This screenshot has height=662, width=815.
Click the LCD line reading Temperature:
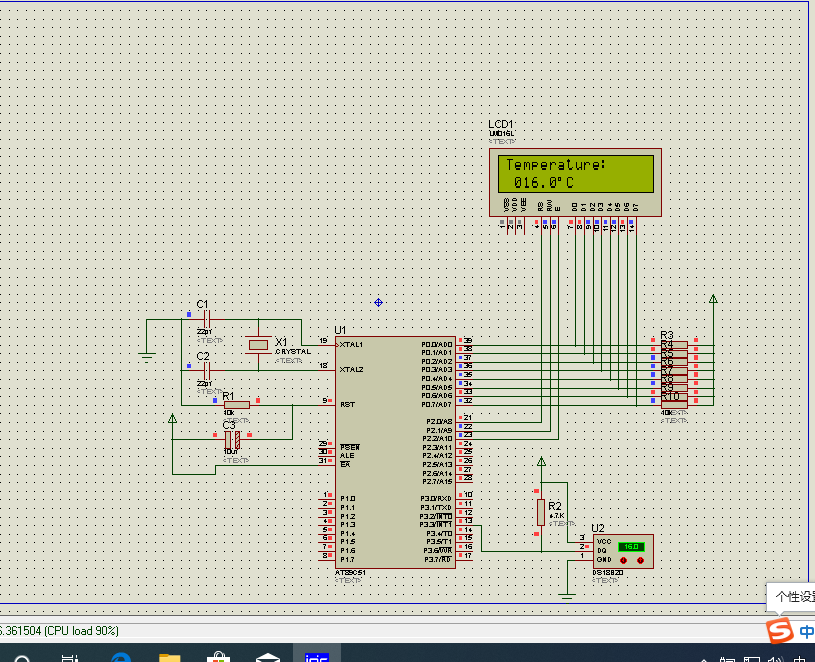point(556,165)
